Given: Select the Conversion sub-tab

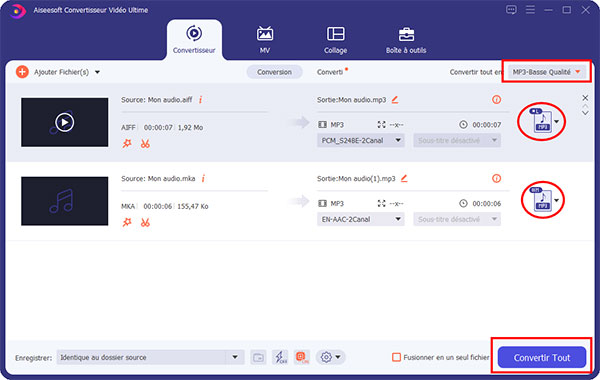Looking at the screenshot, I should [x=274, y=72].
